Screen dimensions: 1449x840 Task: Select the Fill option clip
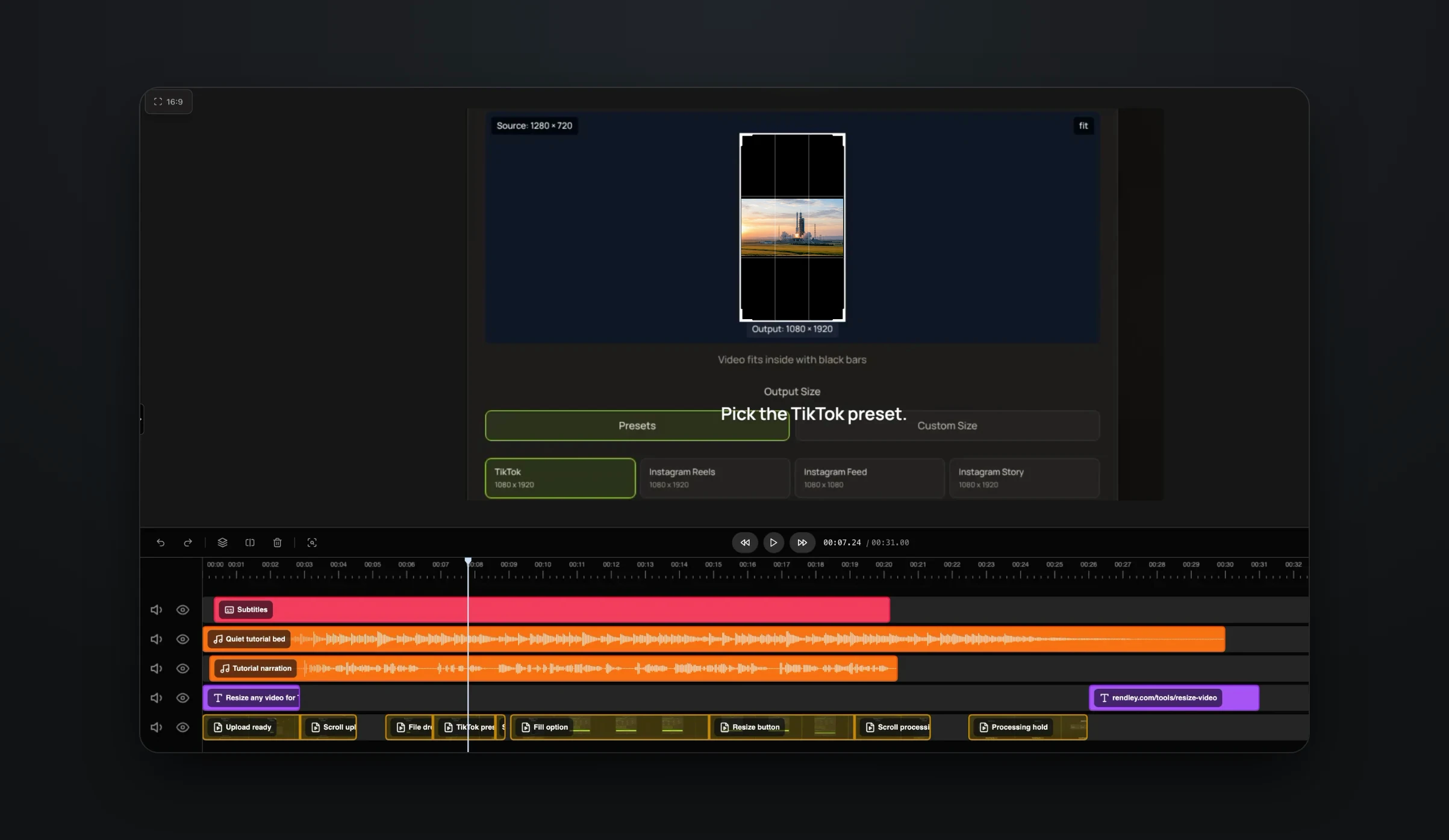point(609,727)
